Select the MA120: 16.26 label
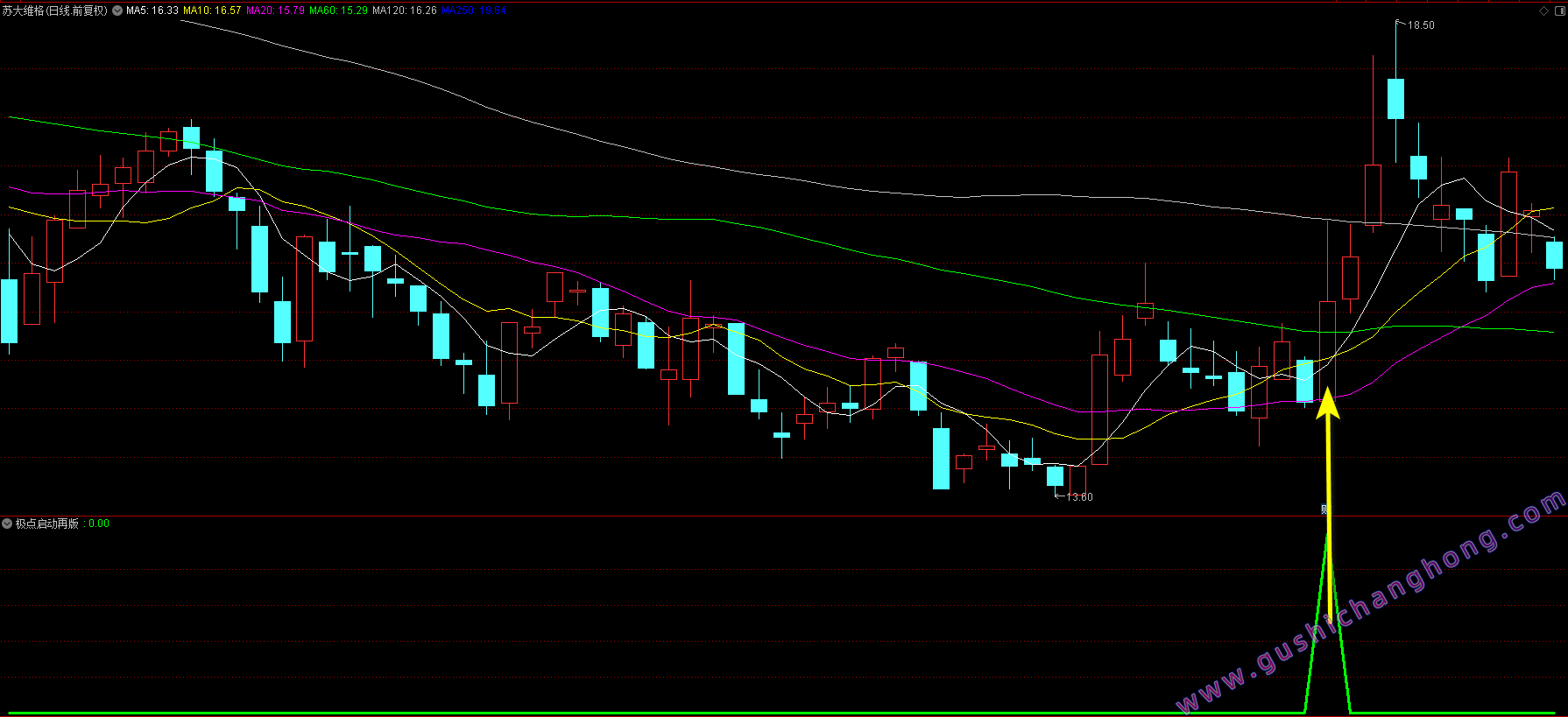Viewport: 1568px width, 717px height. [x=404, y=11]
